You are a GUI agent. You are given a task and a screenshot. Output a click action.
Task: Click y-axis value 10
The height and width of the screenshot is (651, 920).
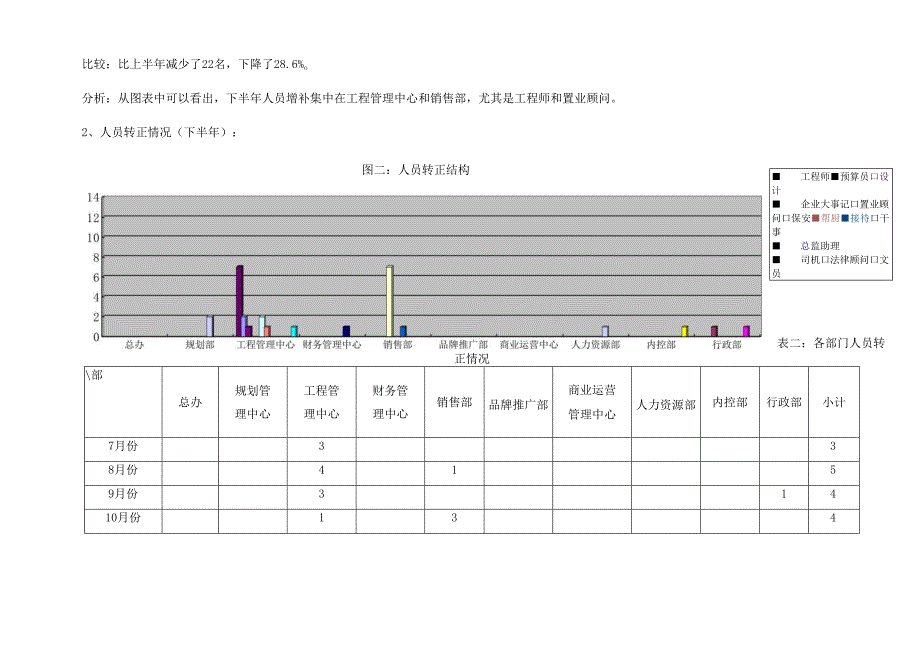tap(93, 238)
